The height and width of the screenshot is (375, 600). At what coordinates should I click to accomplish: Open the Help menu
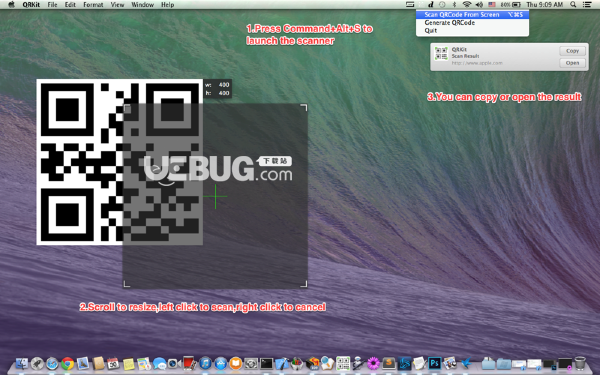point(167,5)
